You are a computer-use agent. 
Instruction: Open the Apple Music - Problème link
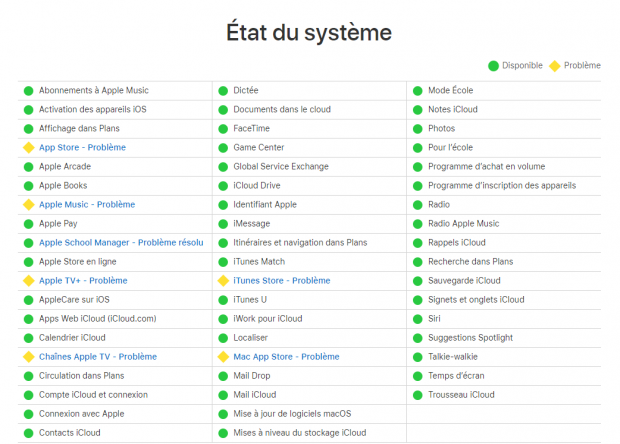[x=87, y=204]
